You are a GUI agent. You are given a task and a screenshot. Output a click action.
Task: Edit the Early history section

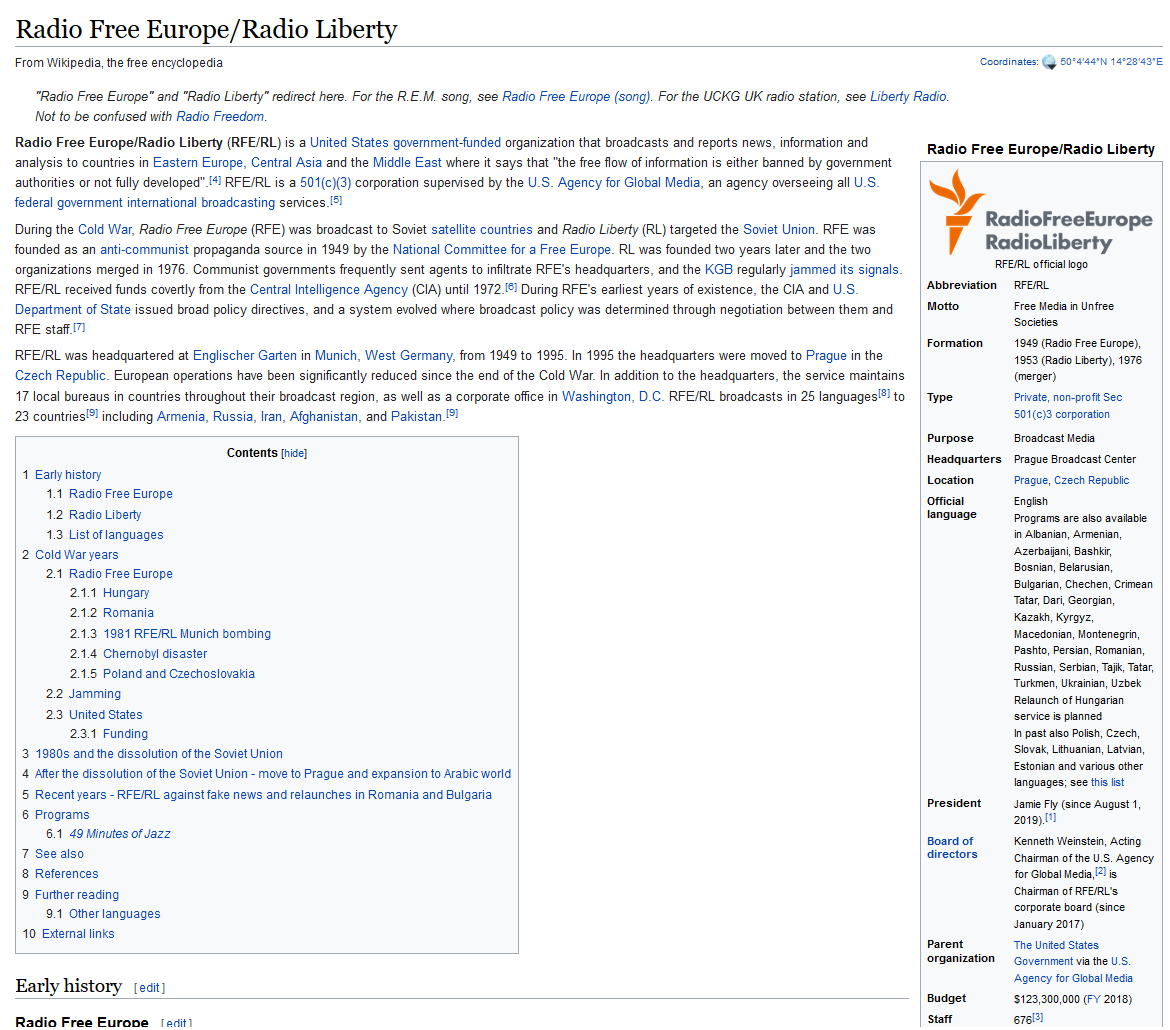click(149, 988)
